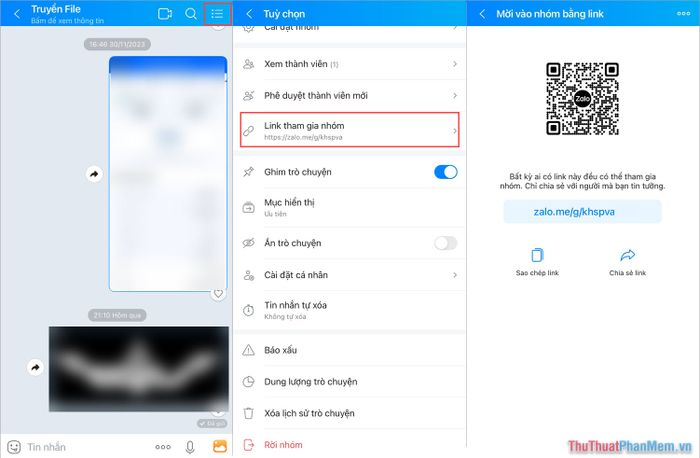Screen dimensions: 700x458
Task: Select Báo xấu report option
Action: coord(350,350)
